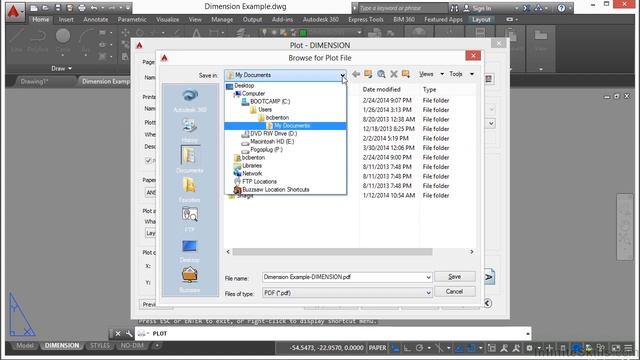Click the Undo arrow in quick access toolbar

(94, 8)
